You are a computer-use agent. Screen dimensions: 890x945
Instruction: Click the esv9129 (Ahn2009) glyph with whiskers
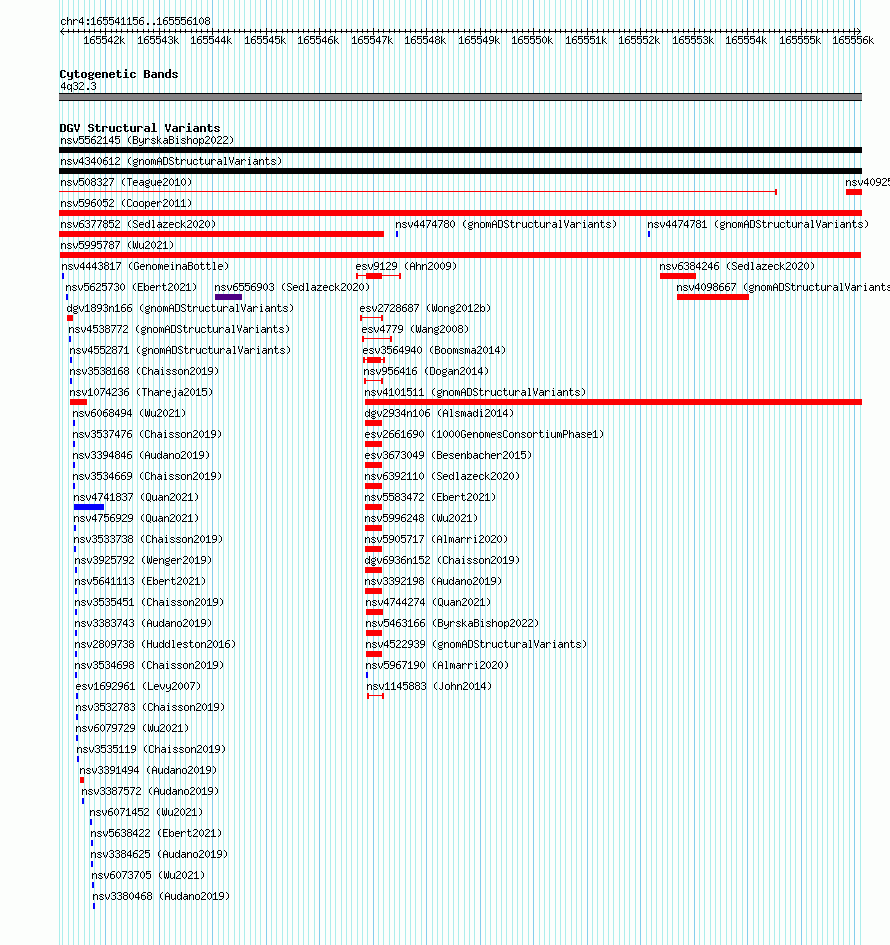click(378, 276)
